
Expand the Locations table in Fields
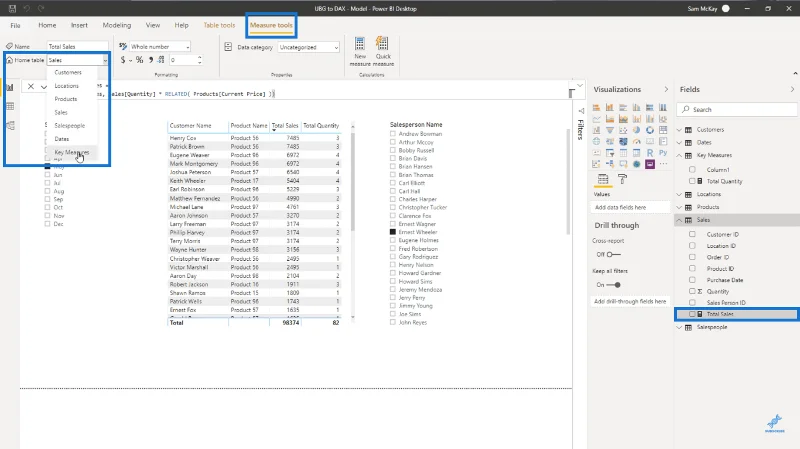(x=680, y=194)
